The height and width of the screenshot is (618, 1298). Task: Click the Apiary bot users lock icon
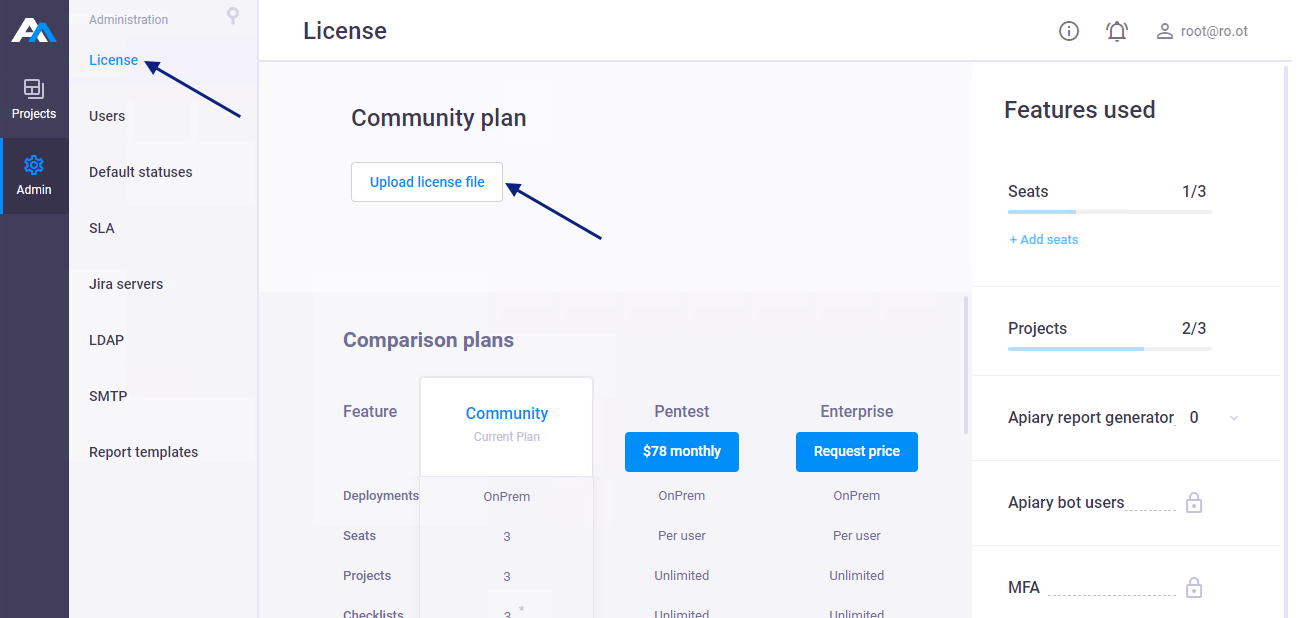coord(1194,503)
